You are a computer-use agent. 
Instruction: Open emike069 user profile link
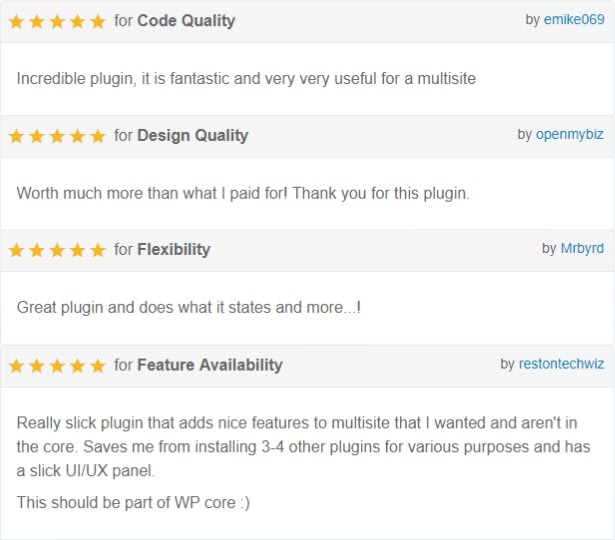[x=574, y=20]
